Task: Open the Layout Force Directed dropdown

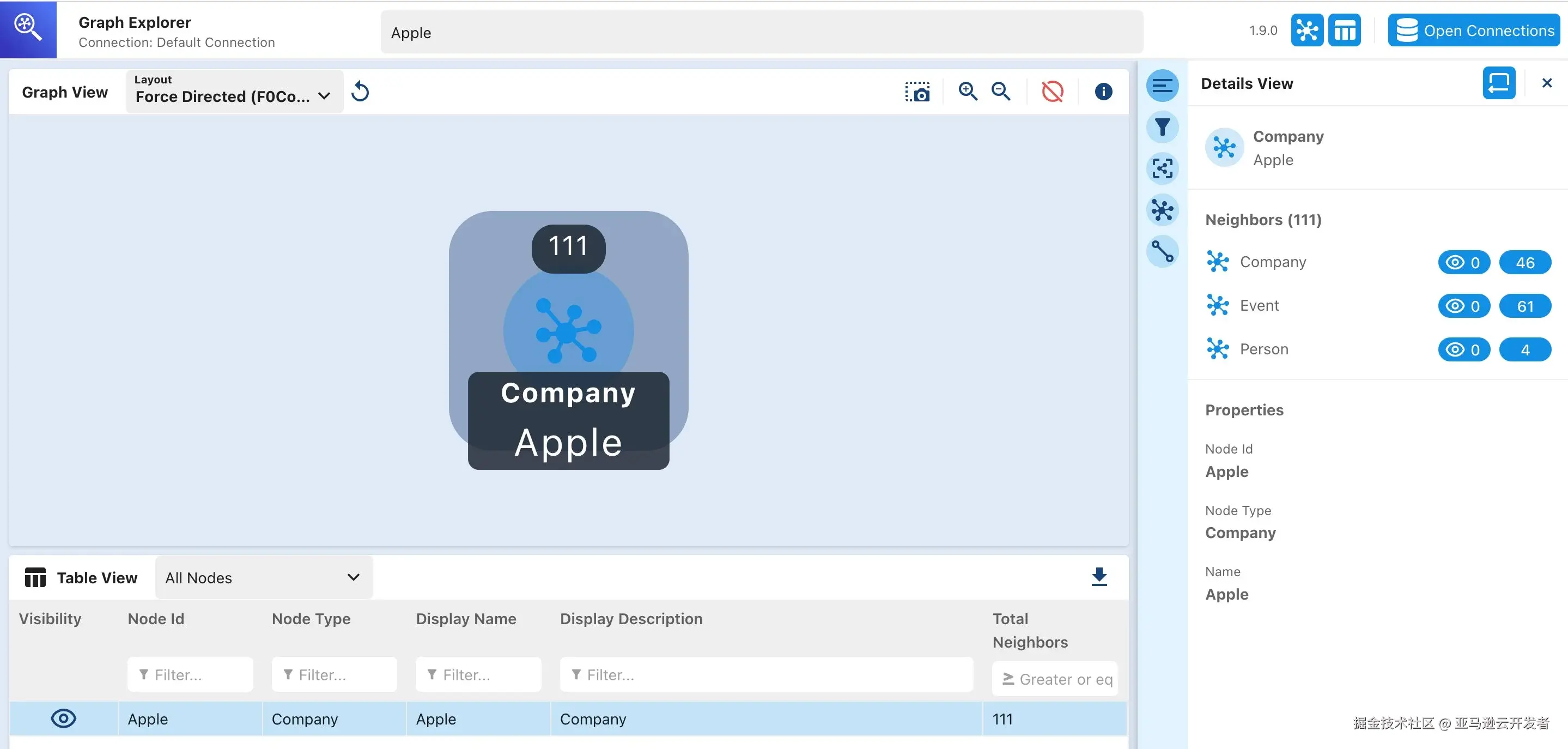Action: (x=234, y=92)
